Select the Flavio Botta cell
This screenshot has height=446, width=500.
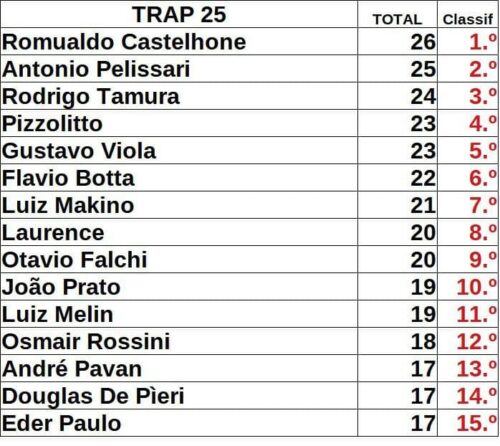(x=179, y=178)
